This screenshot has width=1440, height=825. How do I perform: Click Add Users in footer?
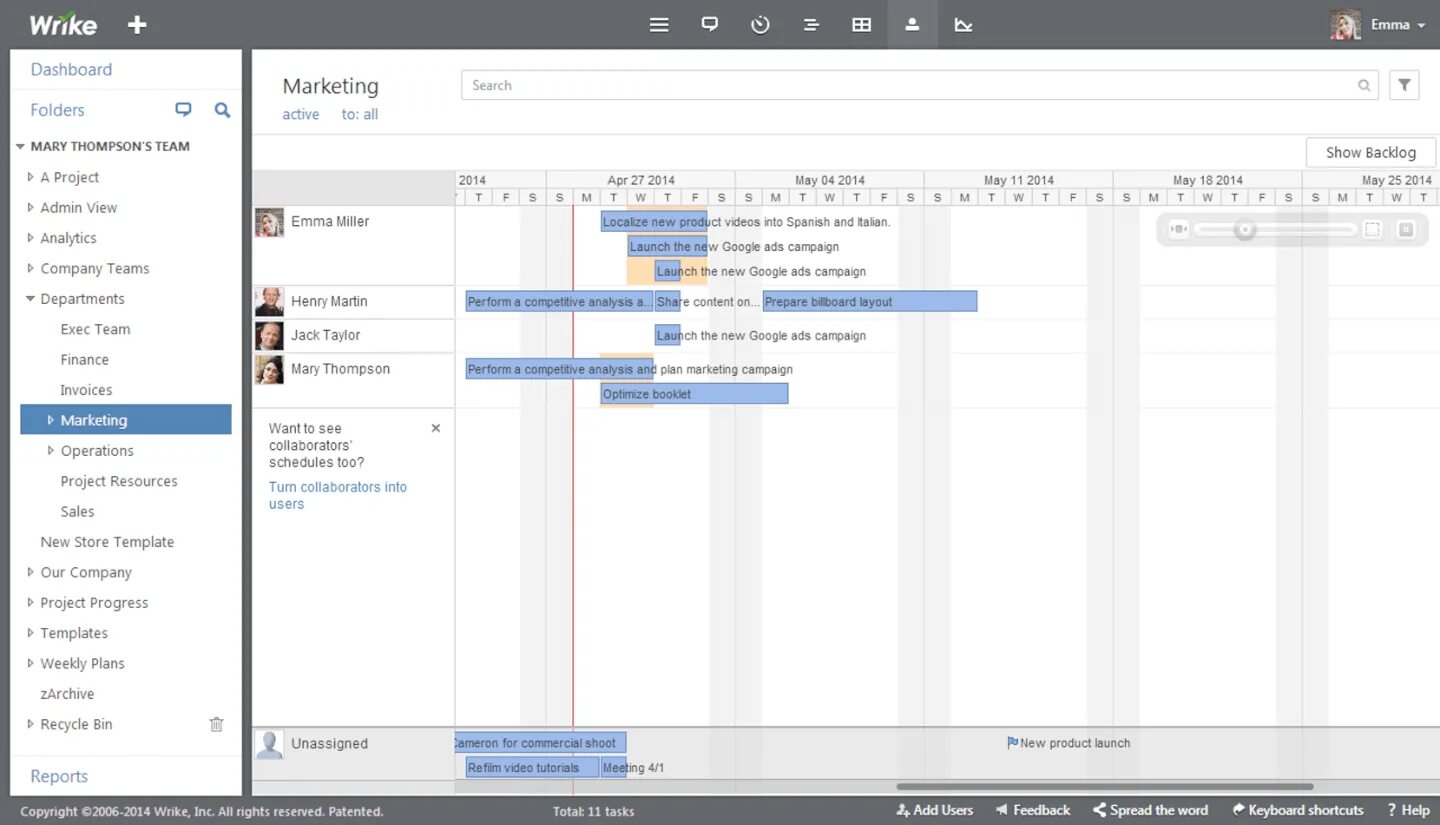pyautogui.click(x=935, y=810)
